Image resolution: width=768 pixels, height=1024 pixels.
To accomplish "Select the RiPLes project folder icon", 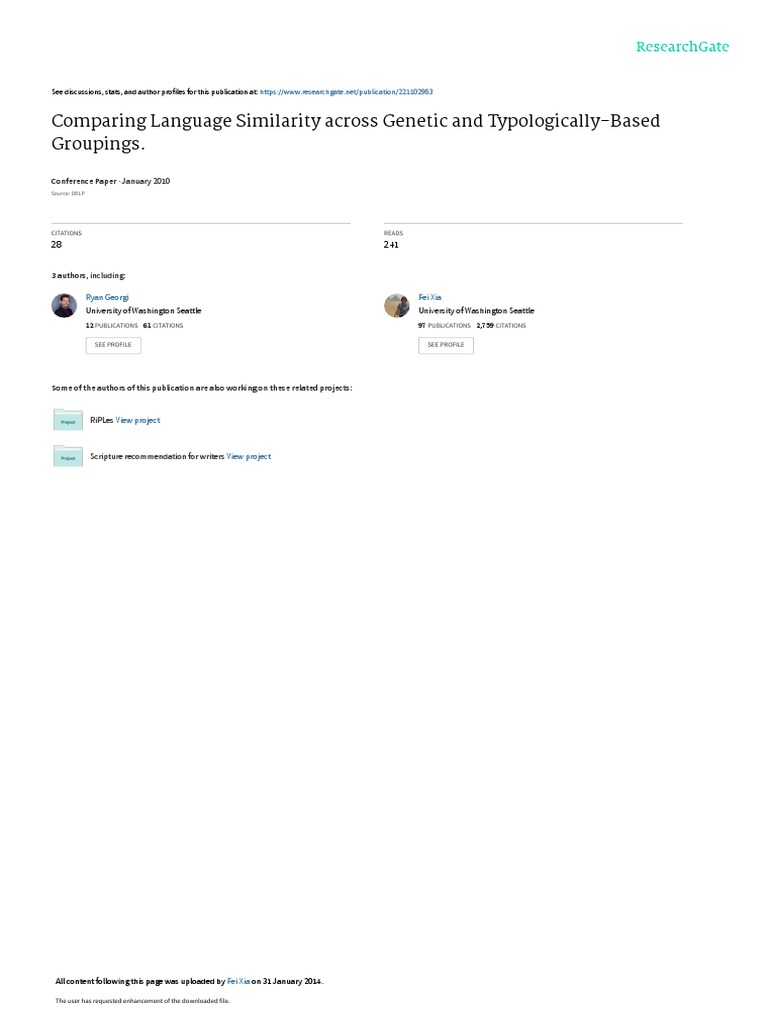I will click(x=68, y=420).
